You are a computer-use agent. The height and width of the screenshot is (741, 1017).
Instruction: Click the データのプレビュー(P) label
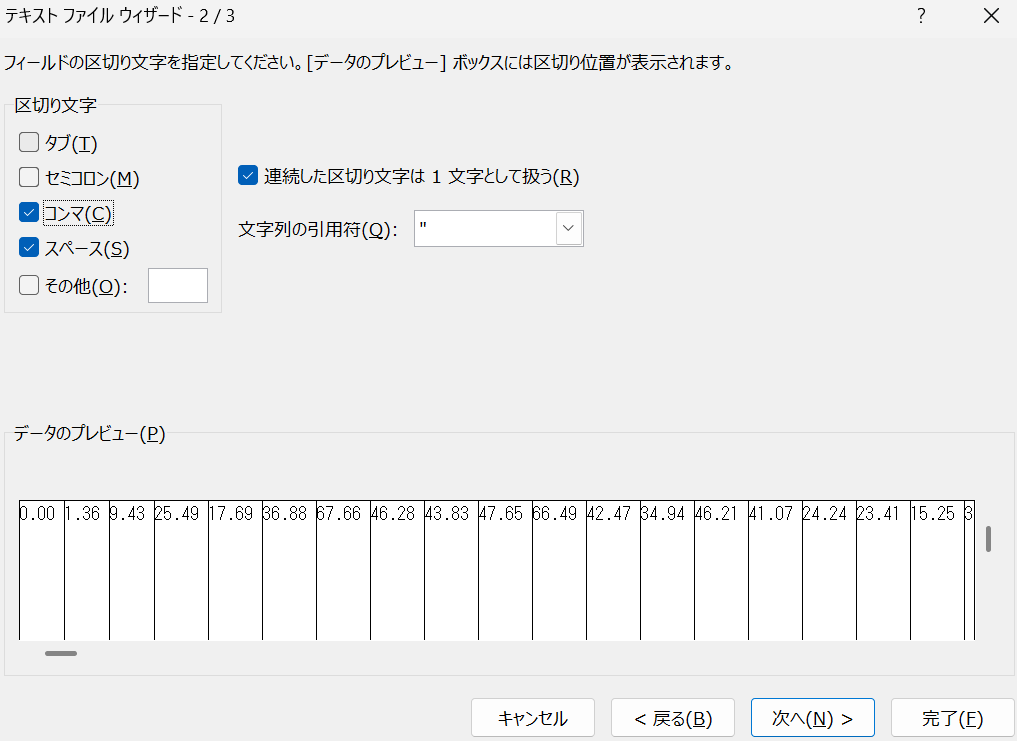click(90, 433)
